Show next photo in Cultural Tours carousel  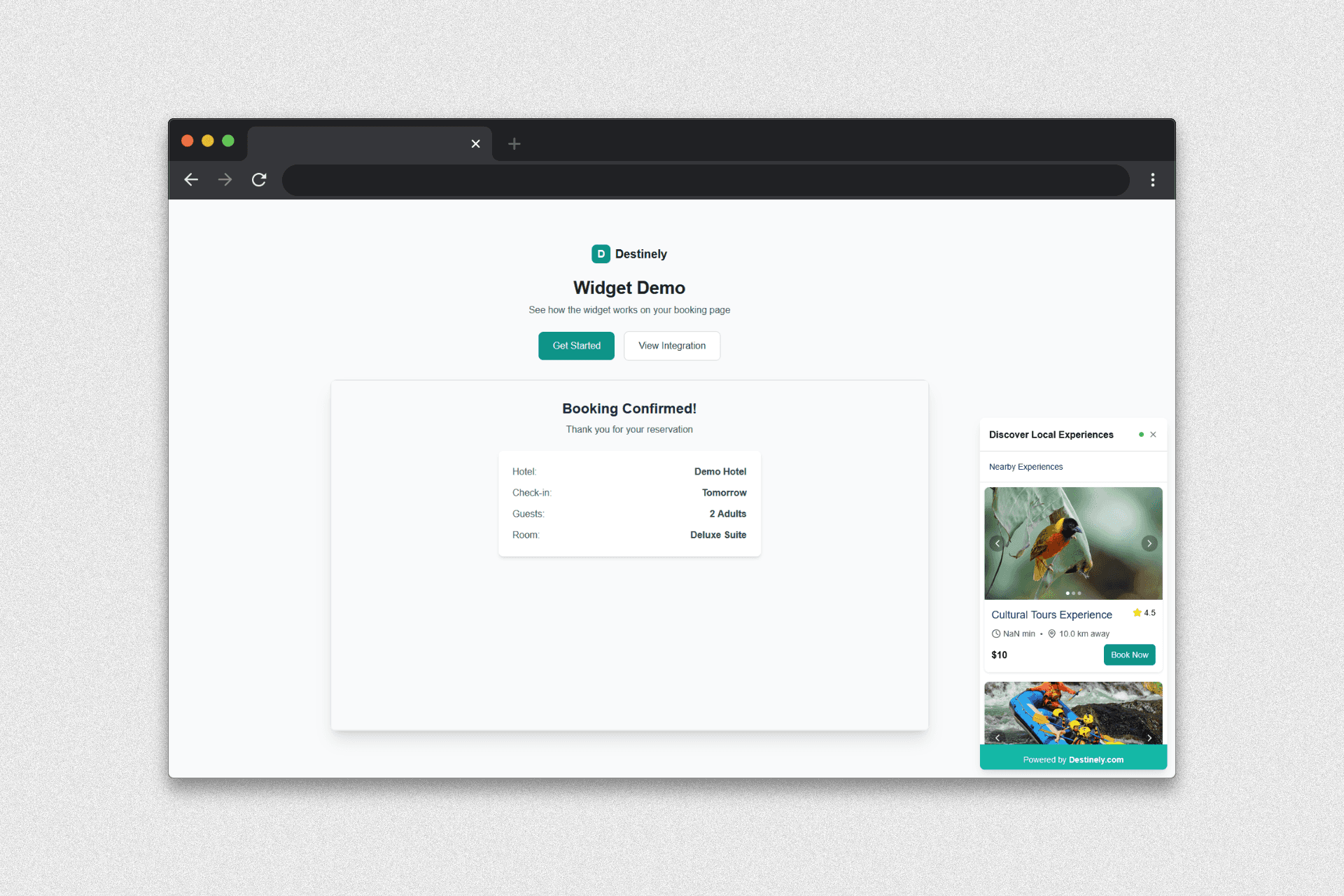point(1149,543)
